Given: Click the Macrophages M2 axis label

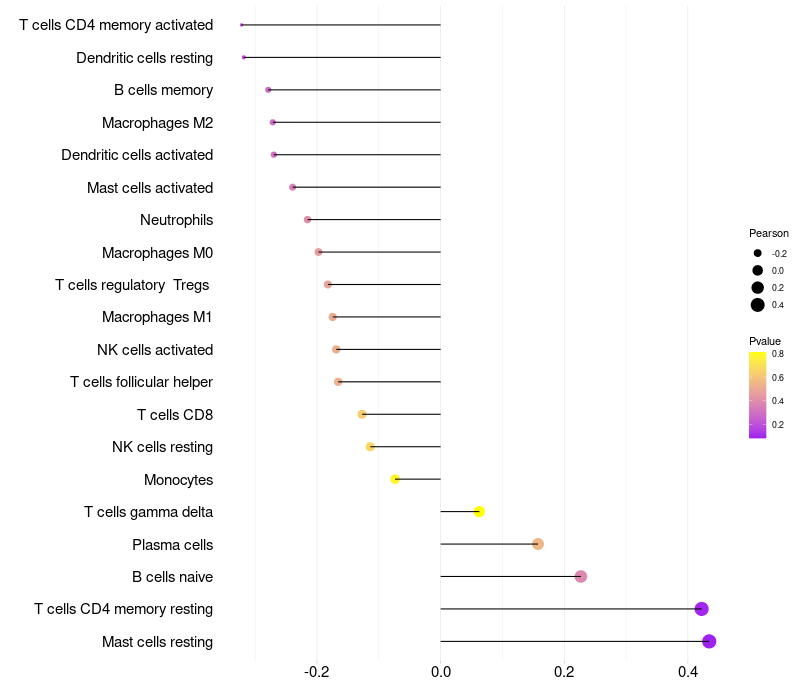Looking at the screenshot, I should 158,123.
